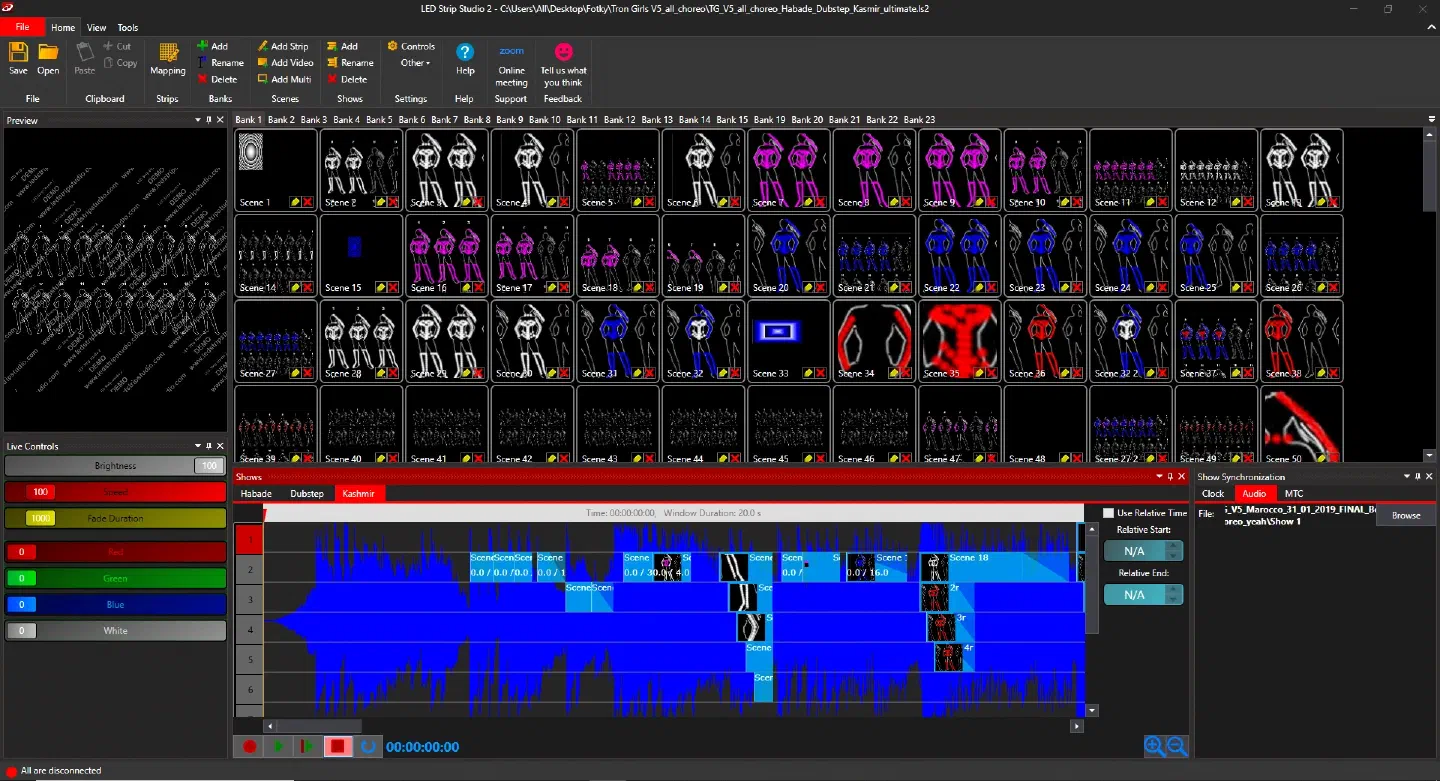Select the Scene 33 thumbnail

pos(789,341)
